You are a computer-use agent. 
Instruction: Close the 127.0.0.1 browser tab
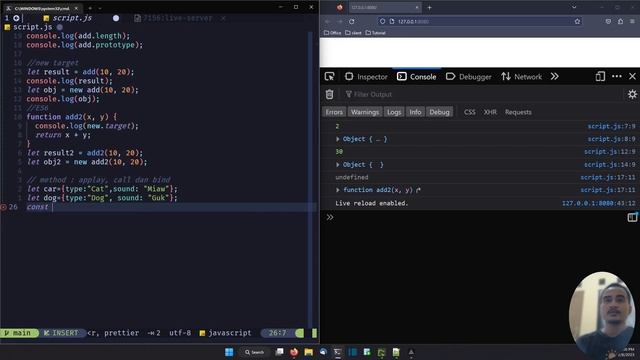[417, 7]
